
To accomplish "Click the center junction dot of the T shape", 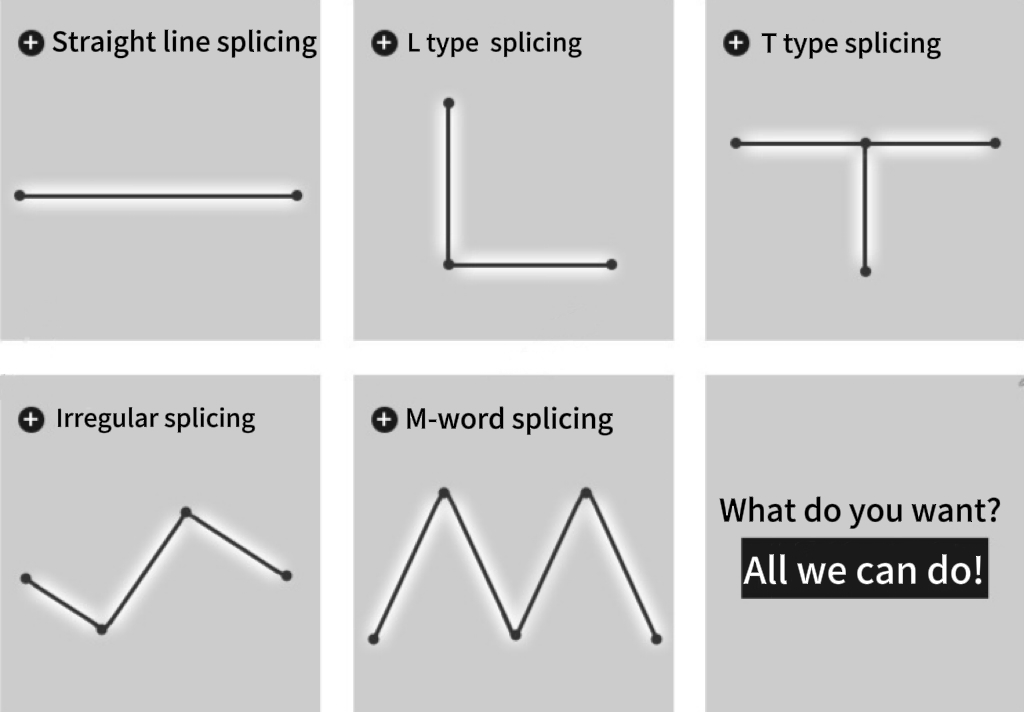I will (866, 144).
